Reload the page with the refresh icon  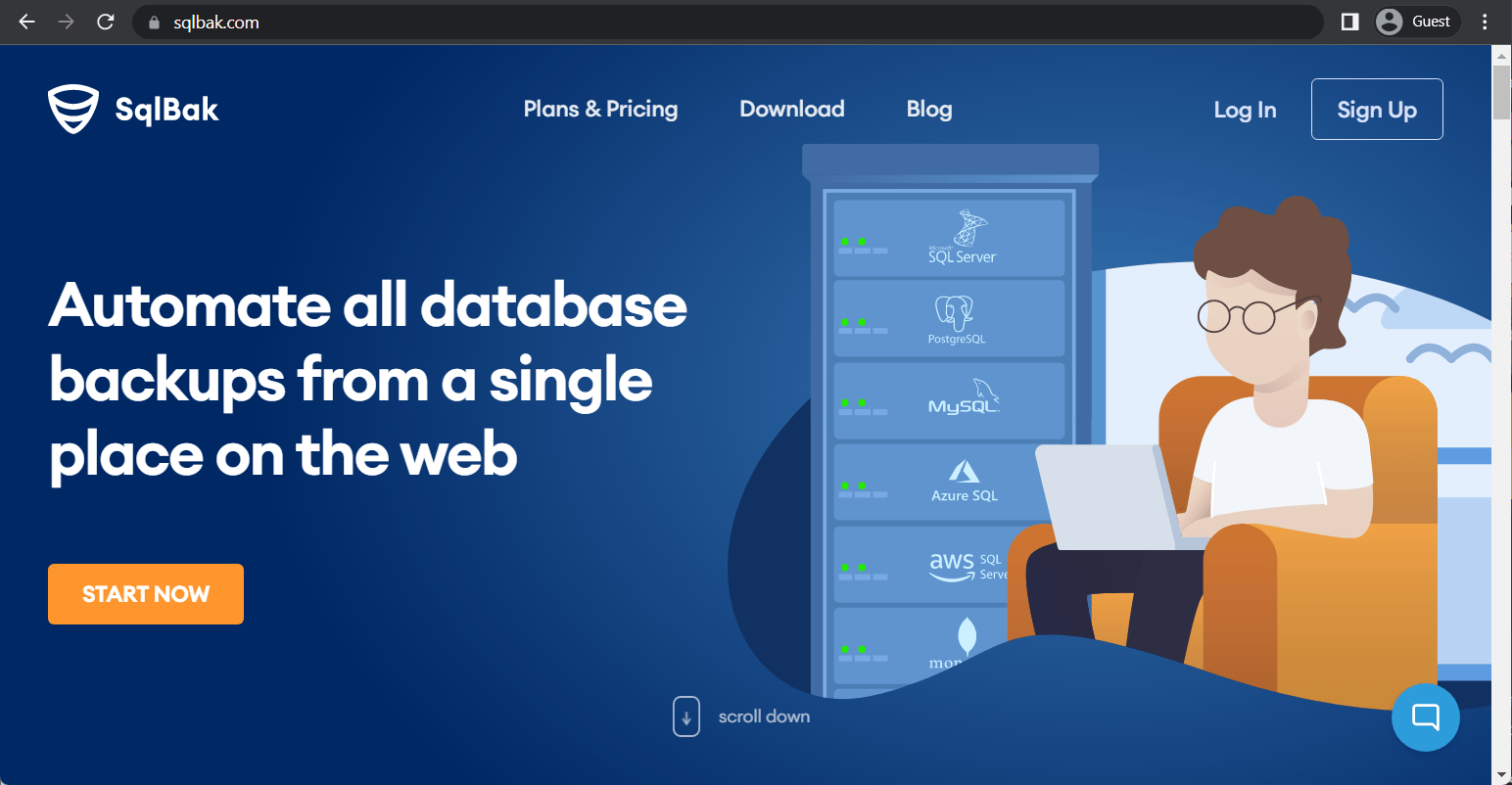click(x=106, y=21)
